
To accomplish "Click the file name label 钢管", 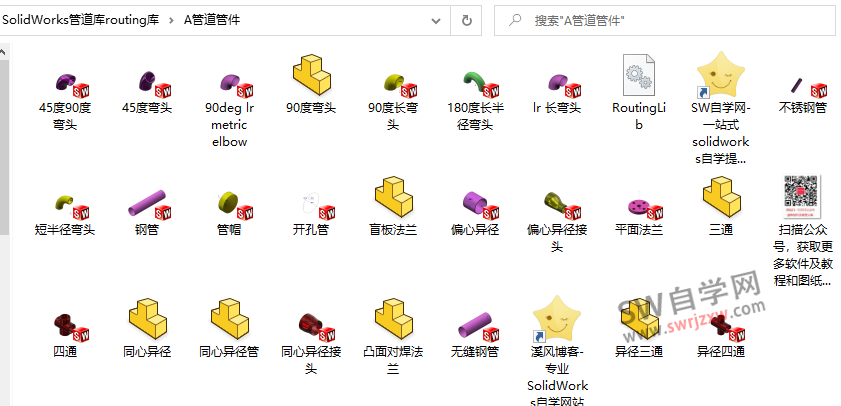I will click(x=147, y=230).
